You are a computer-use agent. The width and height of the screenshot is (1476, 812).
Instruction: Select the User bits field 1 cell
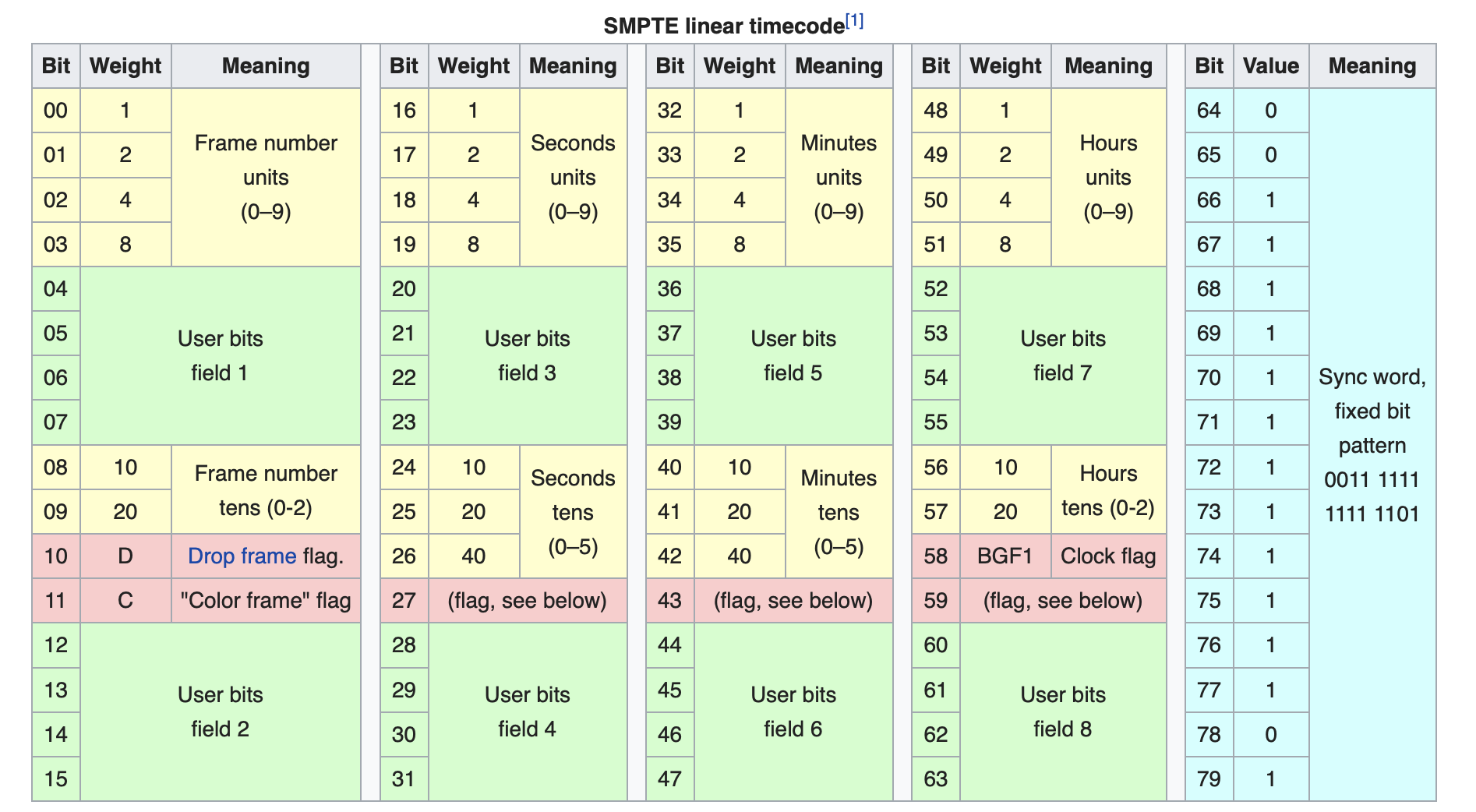coord(221,355)
